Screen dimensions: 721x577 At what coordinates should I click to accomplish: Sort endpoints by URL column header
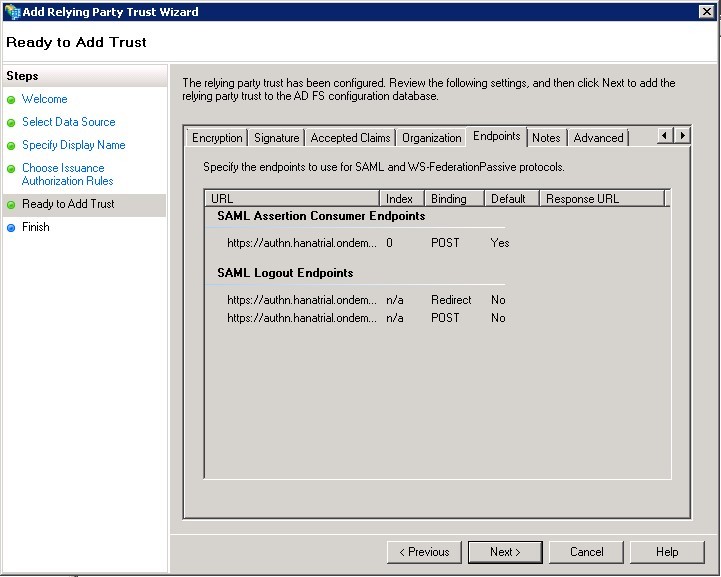[292, 199]
